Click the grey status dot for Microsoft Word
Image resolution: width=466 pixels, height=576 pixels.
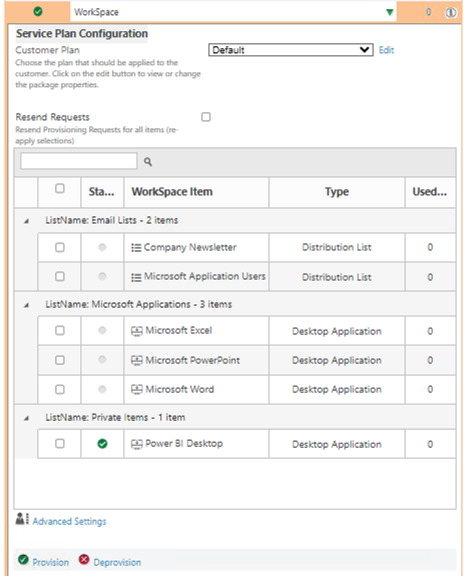click(102, 389)
